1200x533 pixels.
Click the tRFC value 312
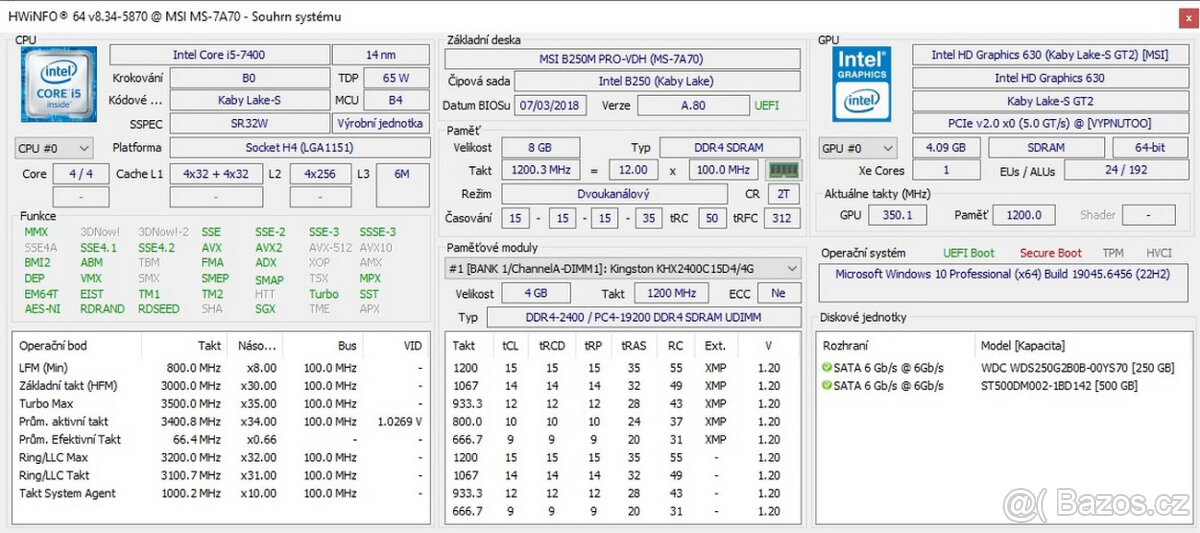(782, 217)
